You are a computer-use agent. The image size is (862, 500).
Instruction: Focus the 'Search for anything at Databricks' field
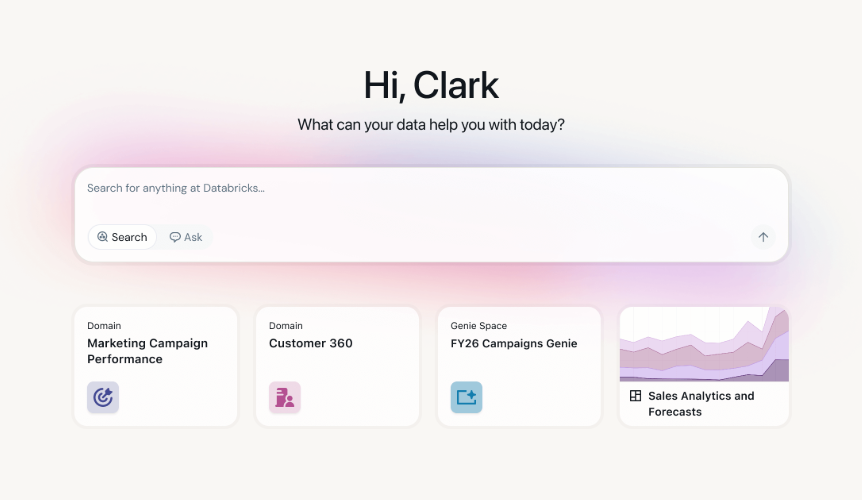400,188
